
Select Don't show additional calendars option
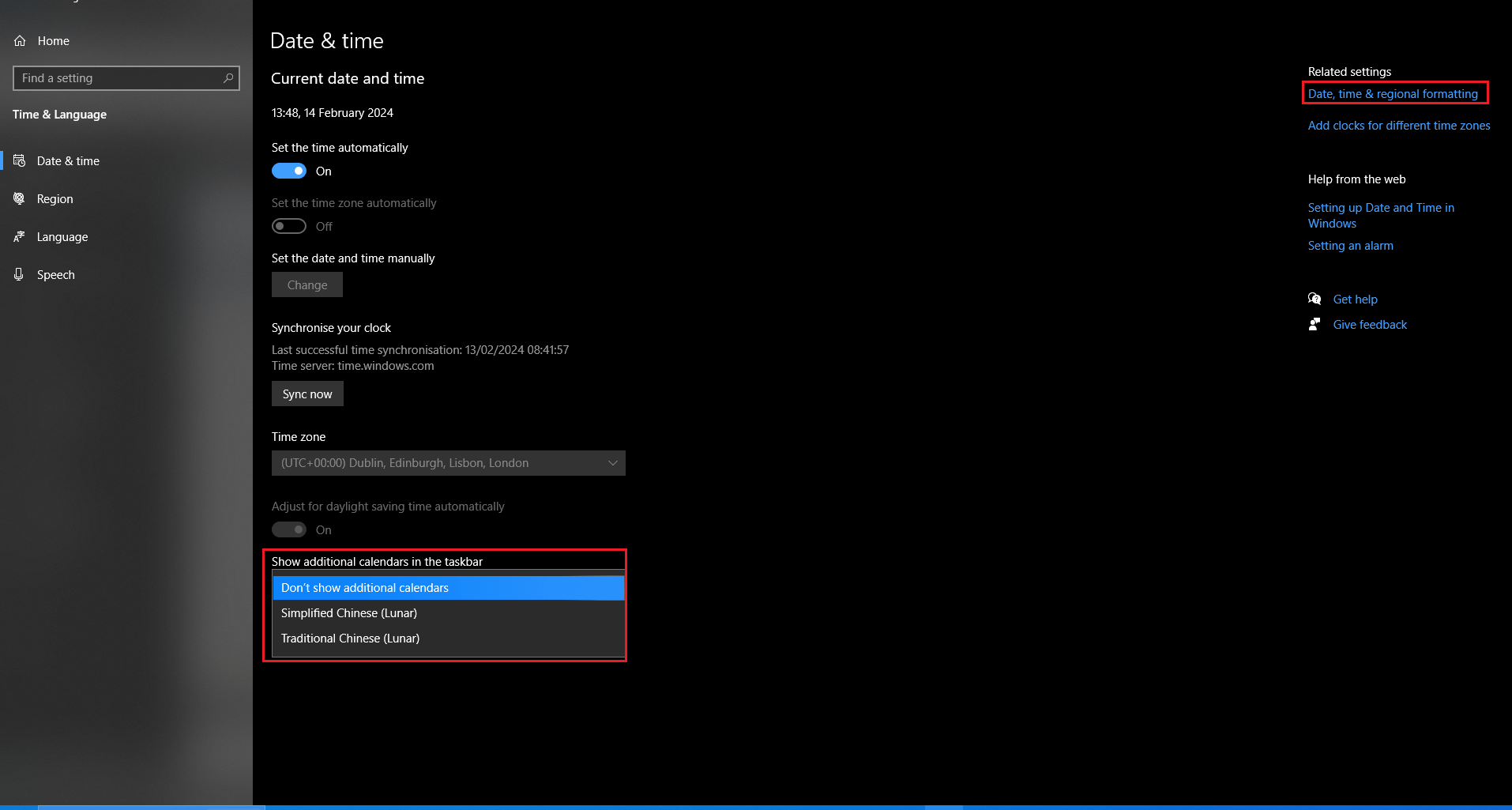coord(449,588)
